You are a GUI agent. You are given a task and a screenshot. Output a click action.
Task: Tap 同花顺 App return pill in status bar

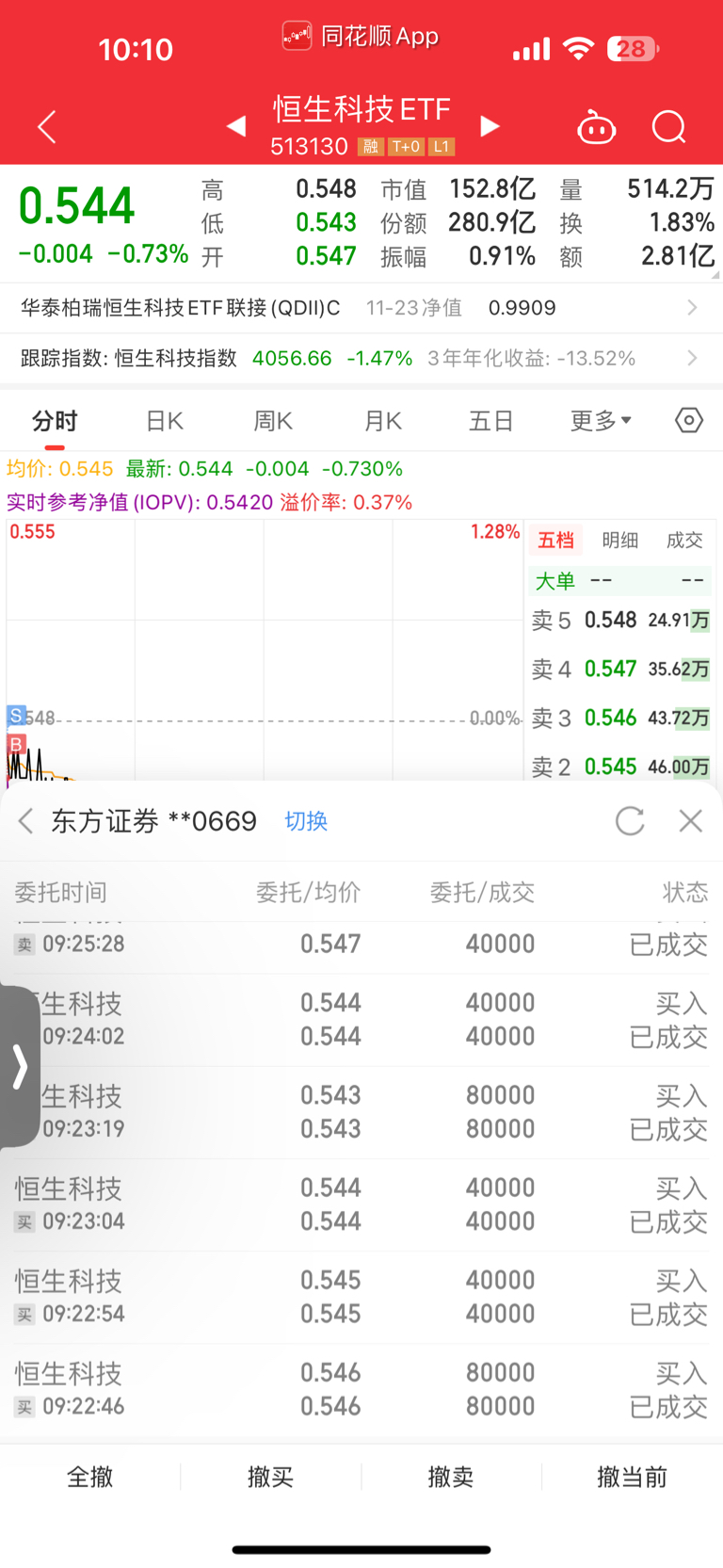361,37
